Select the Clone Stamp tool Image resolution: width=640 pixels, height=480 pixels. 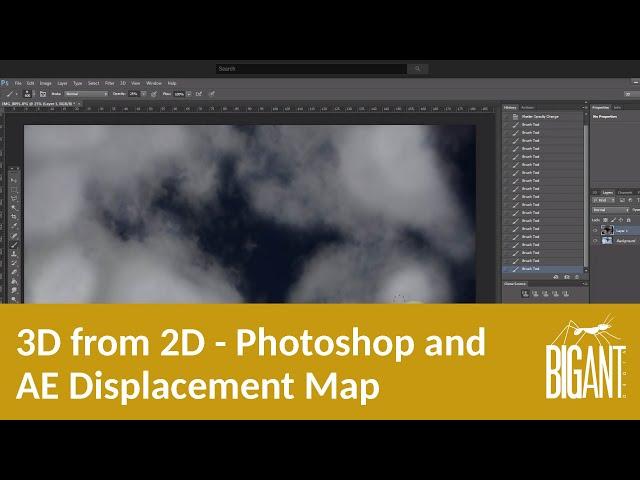point(14,253)
